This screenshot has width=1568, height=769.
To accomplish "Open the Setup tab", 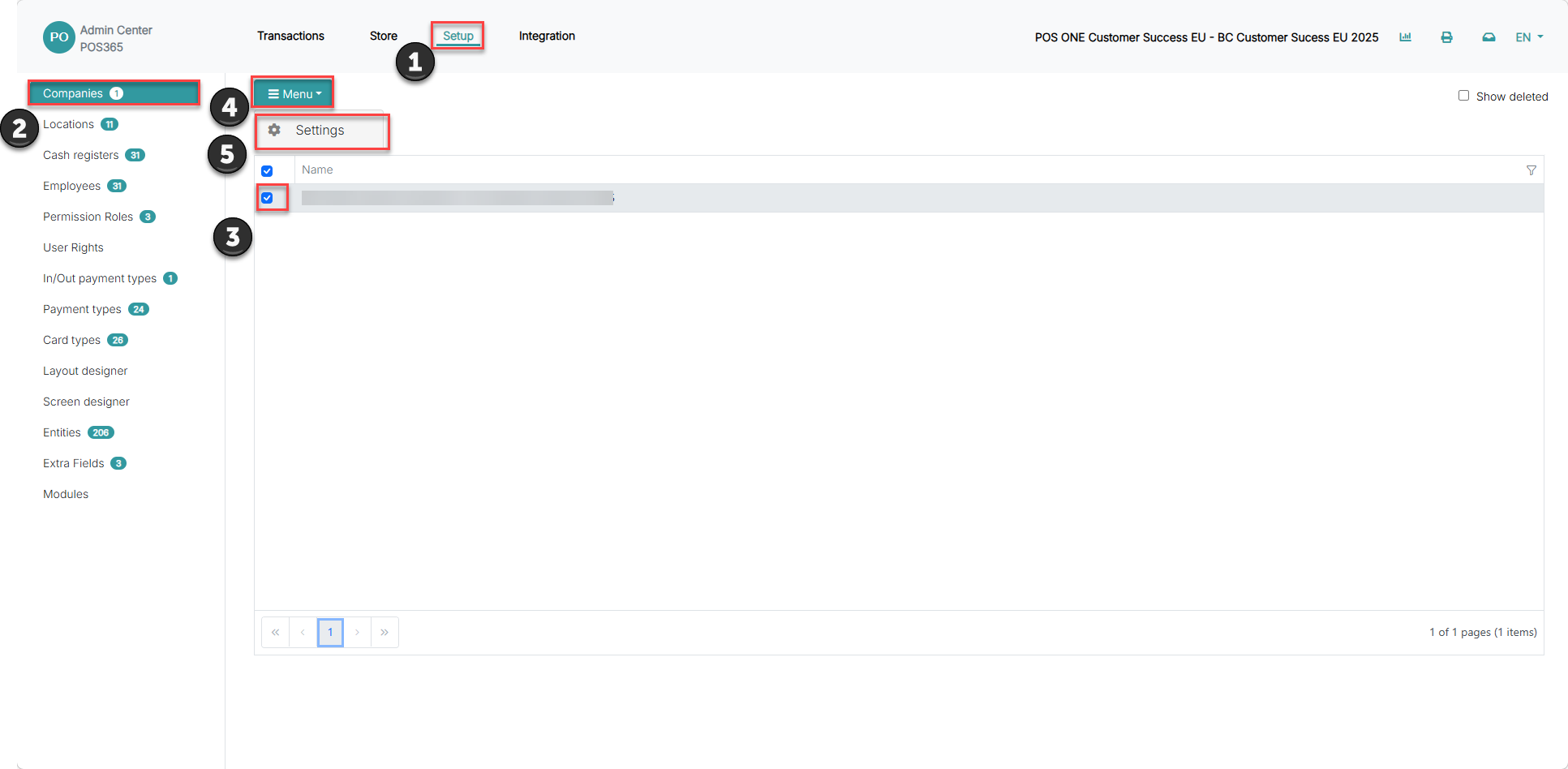I will pos(458,36).
